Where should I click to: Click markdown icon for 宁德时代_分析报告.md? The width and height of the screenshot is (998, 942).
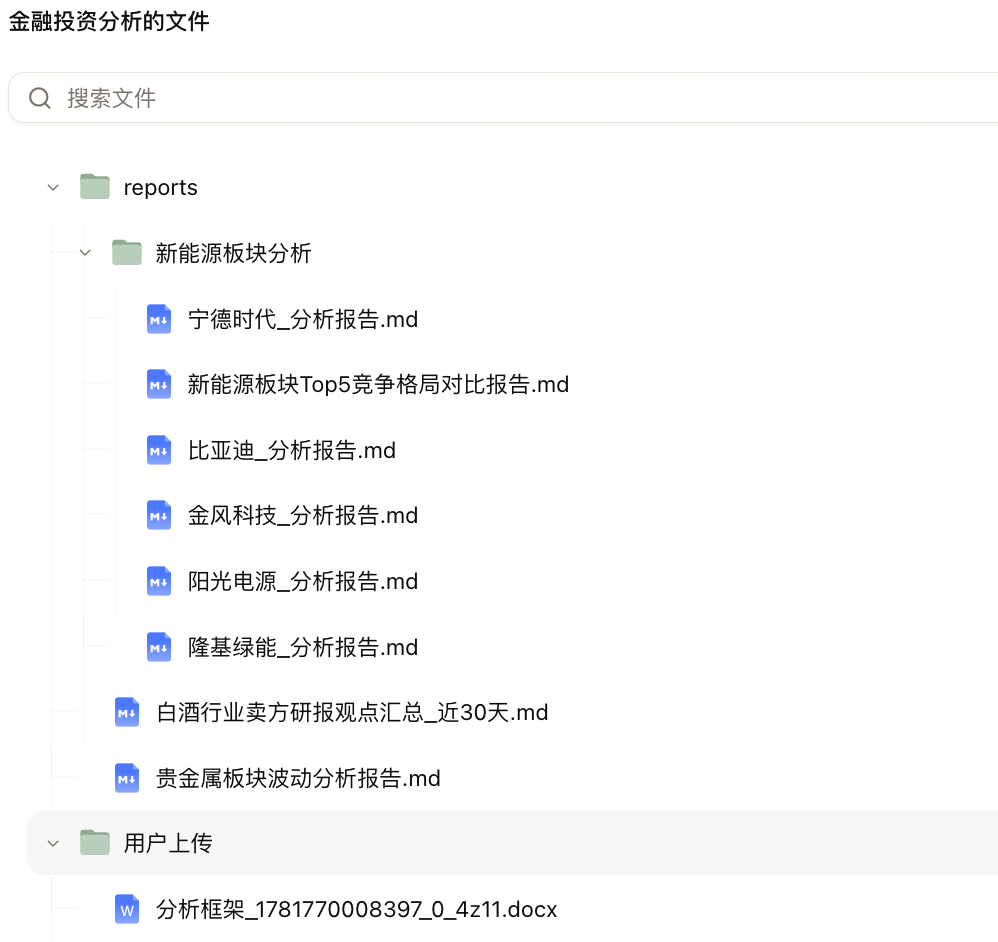(158, 319)
